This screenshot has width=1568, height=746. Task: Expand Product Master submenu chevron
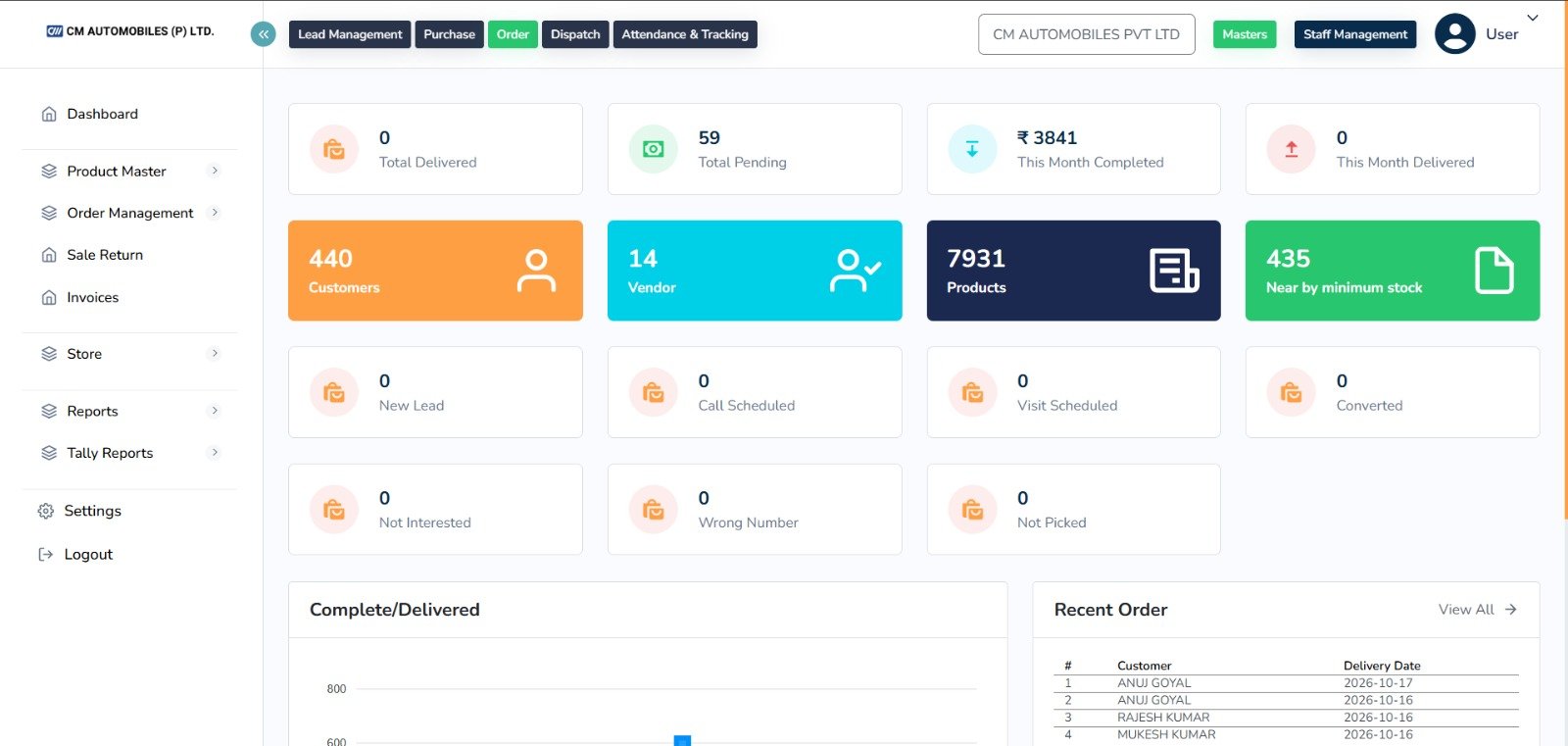coord(215,171)
